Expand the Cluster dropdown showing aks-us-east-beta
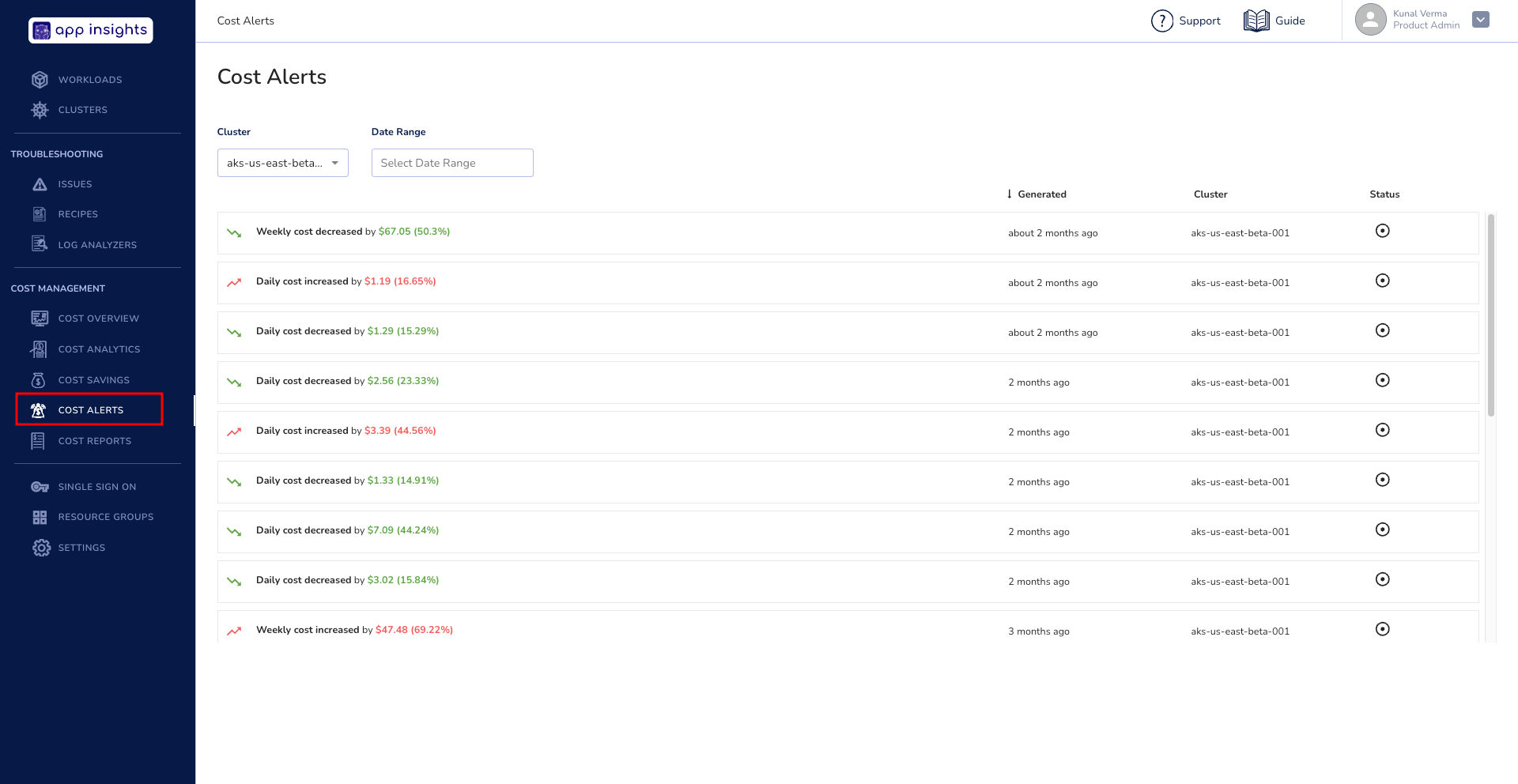The height and width of the screenshot is (784, 1518). click(x=282, y=163)
